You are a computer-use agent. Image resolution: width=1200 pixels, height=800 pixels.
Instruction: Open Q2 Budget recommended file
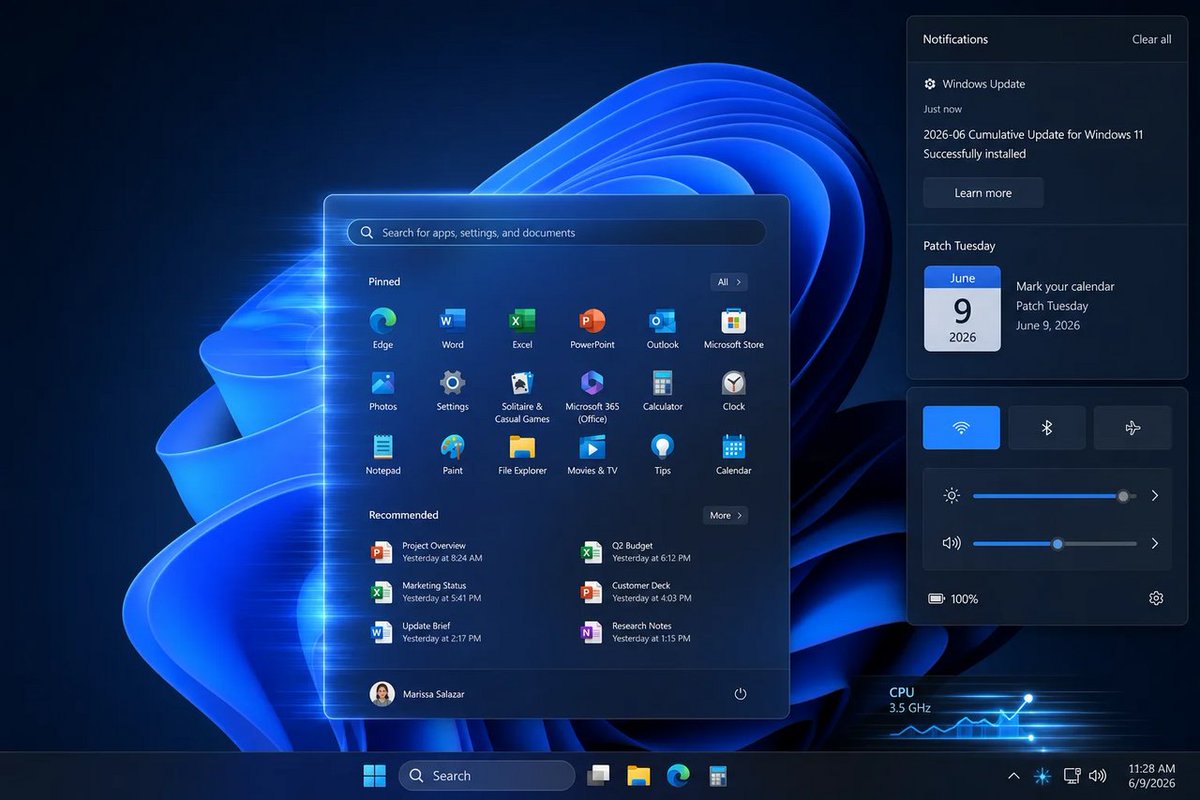point(638,551)
